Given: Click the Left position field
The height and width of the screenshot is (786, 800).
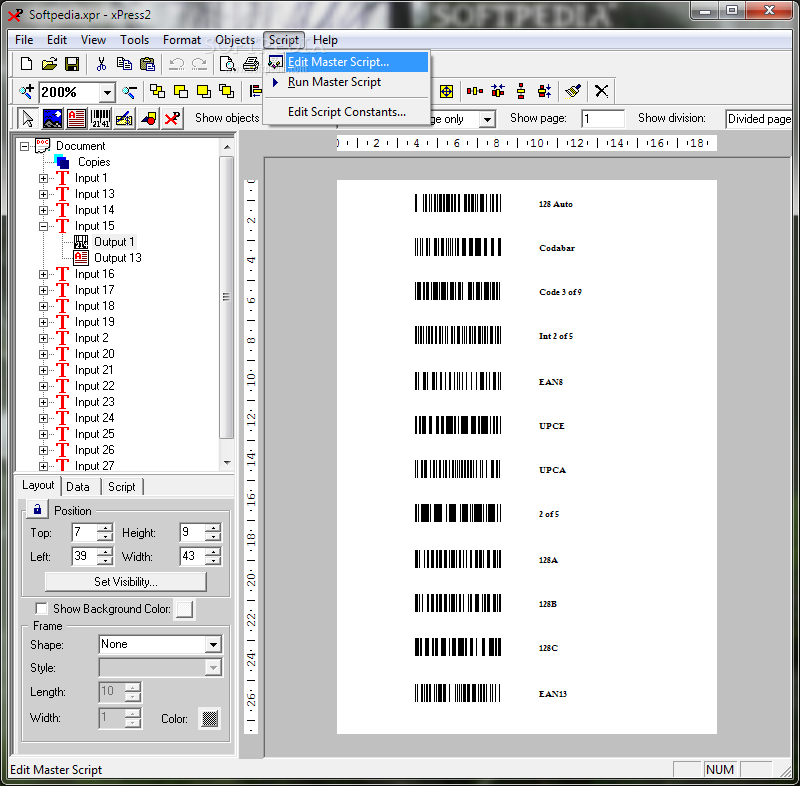Looking at the screenshot, I should (x=84, y=556).
